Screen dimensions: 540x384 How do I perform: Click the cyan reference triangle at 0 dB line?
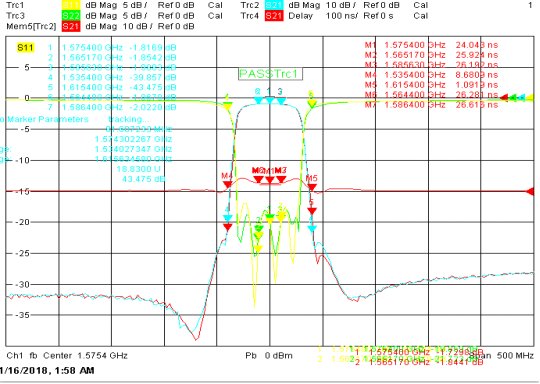[521, 98]
